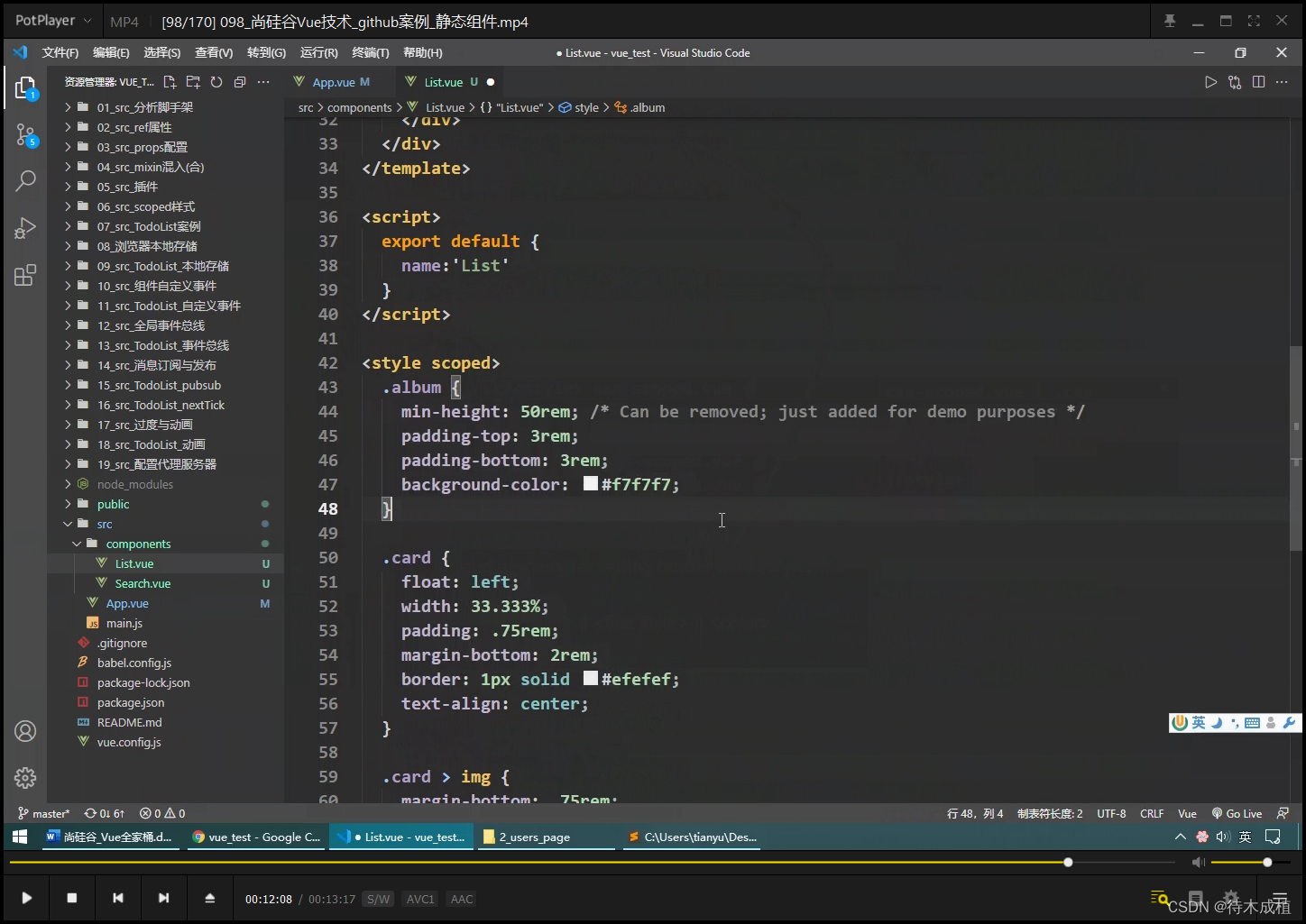Image resolution: width=1306 pixels, height=924 pixels.
Task: Click PotPlayer eject/open file button
Action: [x=209, y=898]
